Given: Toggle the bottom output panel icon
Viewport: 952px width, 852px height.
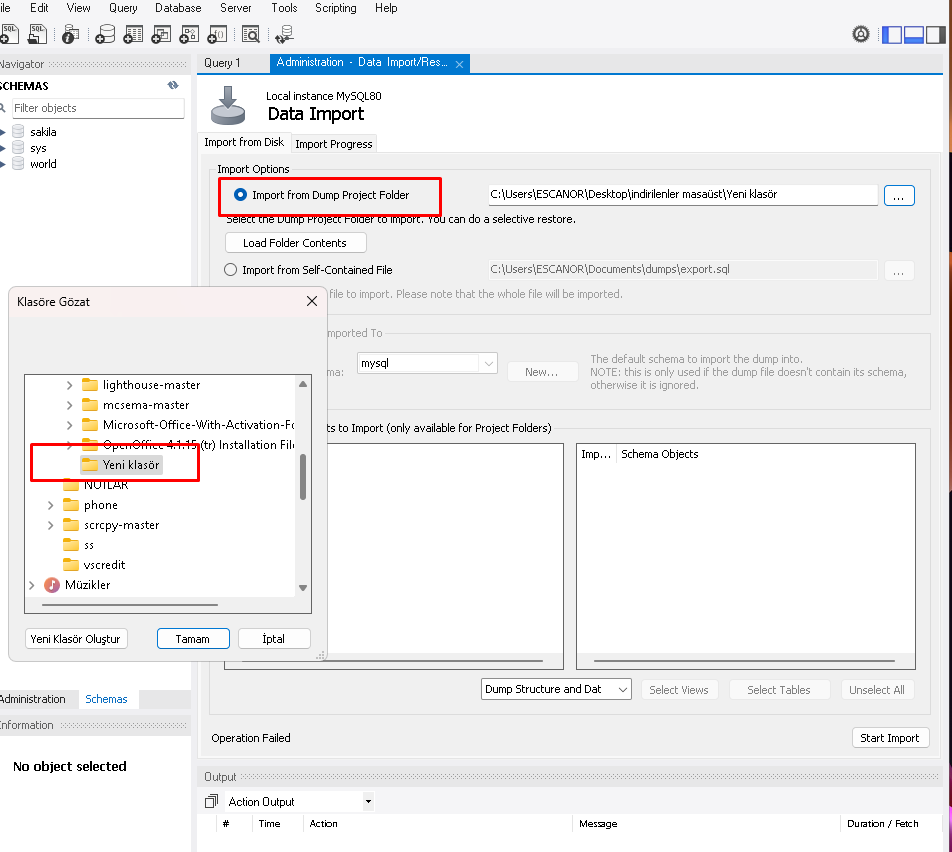Looking at the screenshot, I should [x=913, y=35].
